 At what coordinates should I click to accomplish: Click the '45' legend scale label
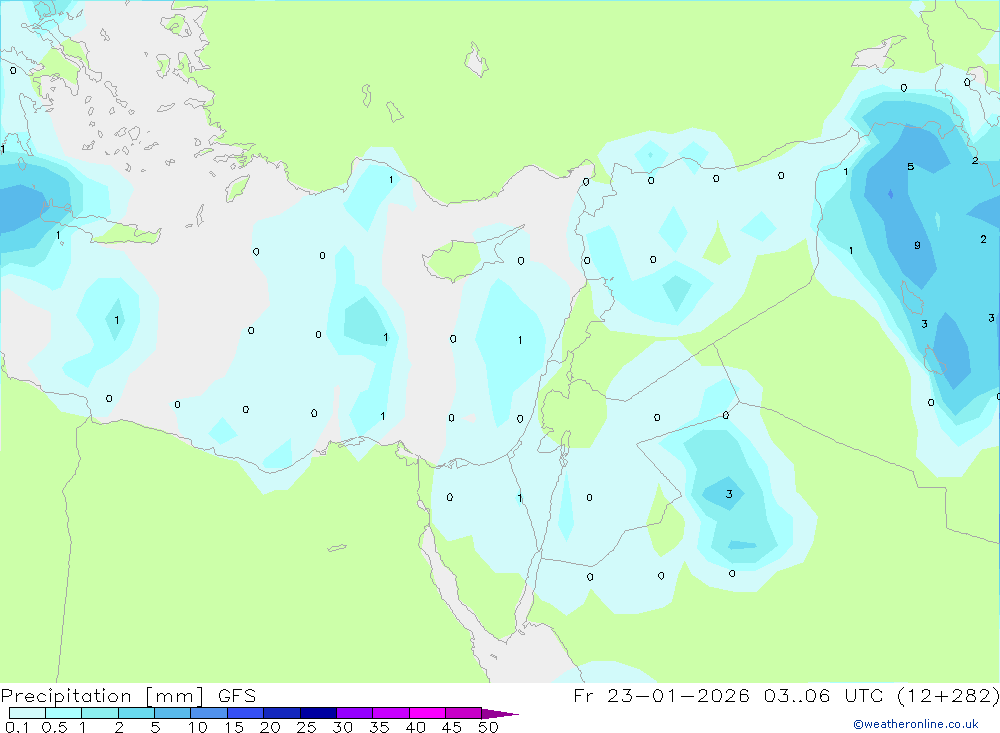click(x=452, y=727)
